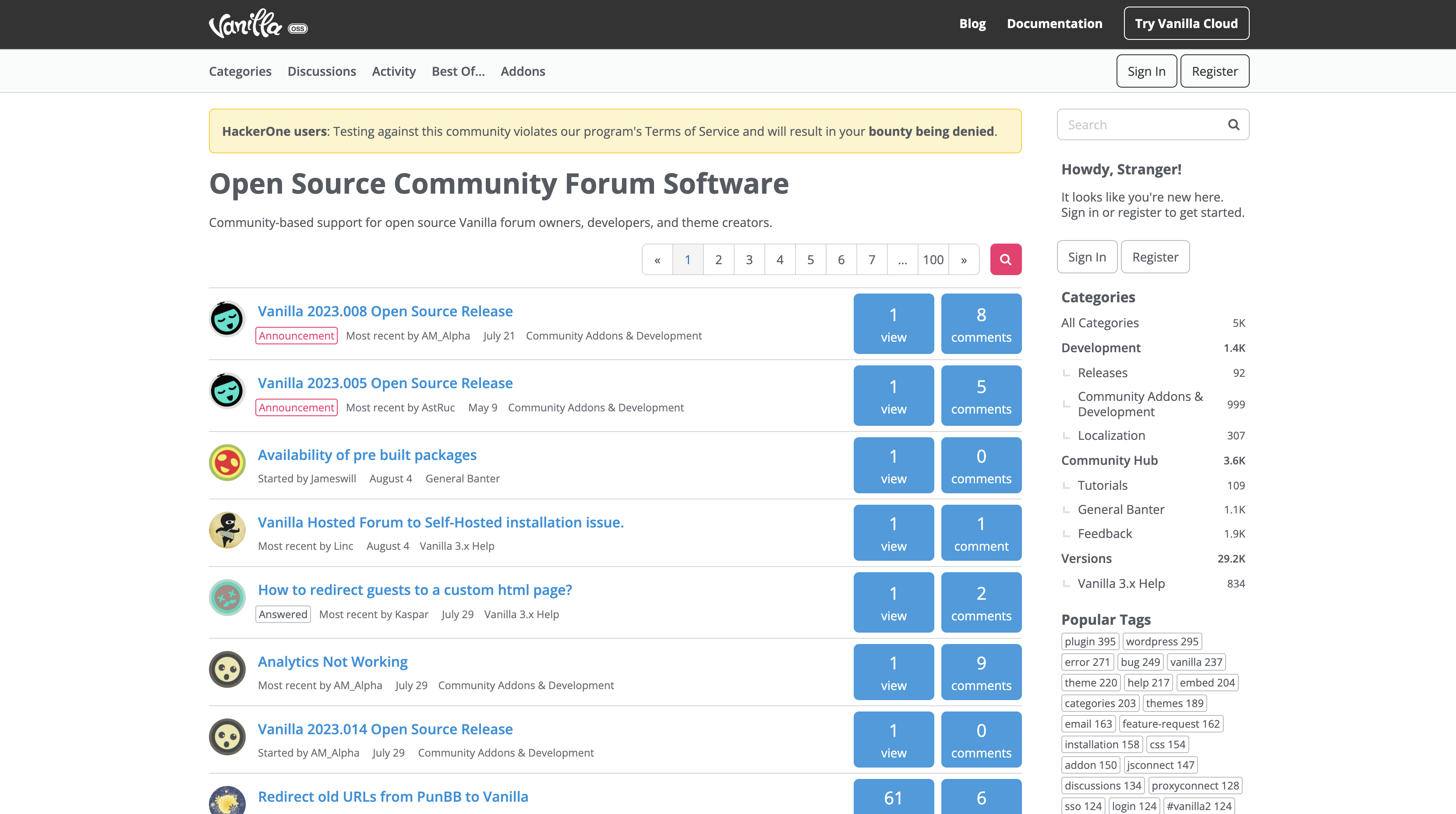Open the ninja avatar for Self-Hosted issue

(227, 530)
